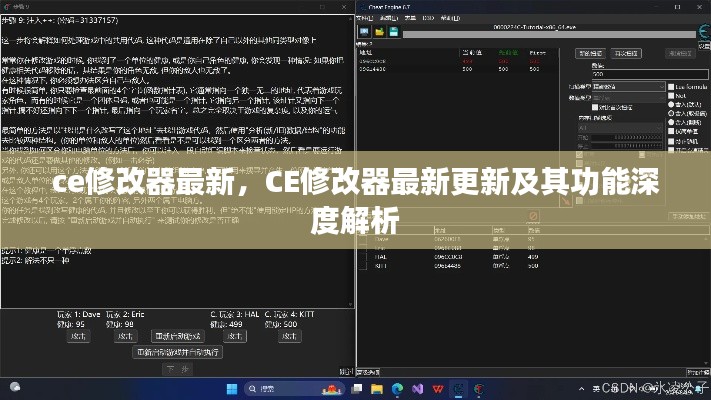The height and width of the screenshot is (400, 711).
Task: Click the value input field containing 500
Action: (650, 74)
